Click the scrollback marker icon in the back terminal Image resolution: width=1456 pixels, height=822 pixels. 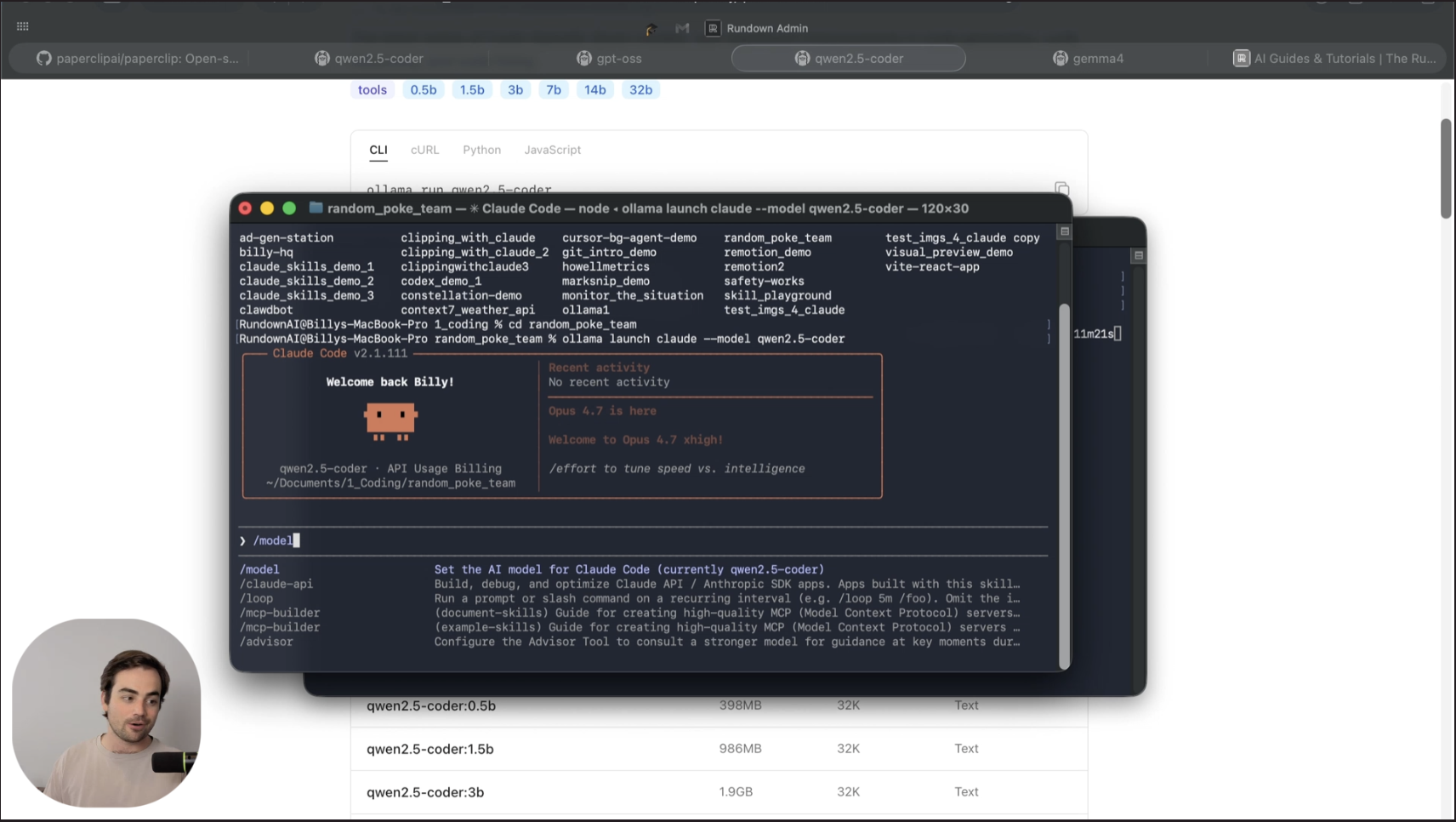pos(1139,255)
